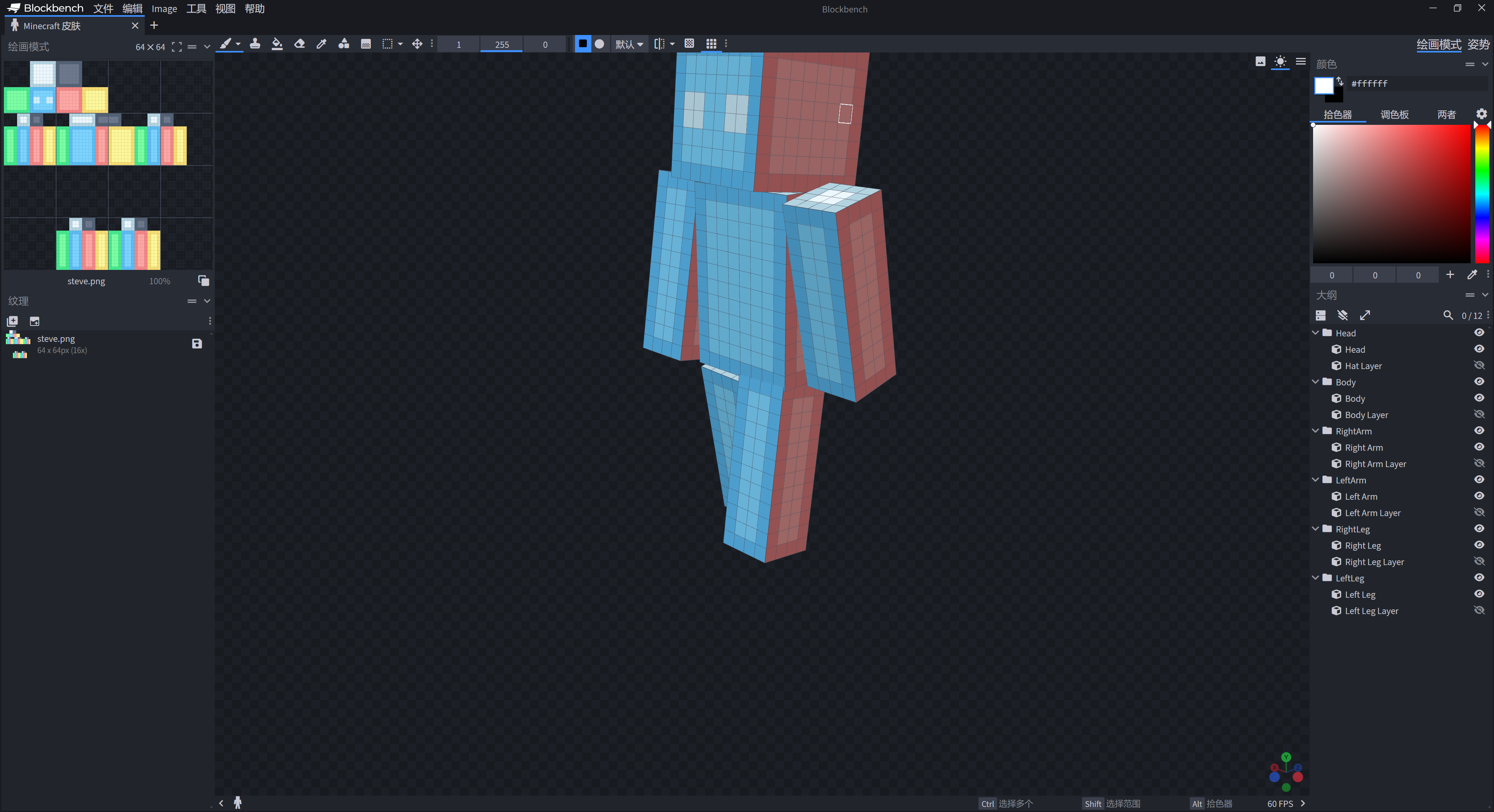Open the 调色板 color tab
This screenshot has width=1494, height=812.
pyautogui.click(x=1394, y=115)
